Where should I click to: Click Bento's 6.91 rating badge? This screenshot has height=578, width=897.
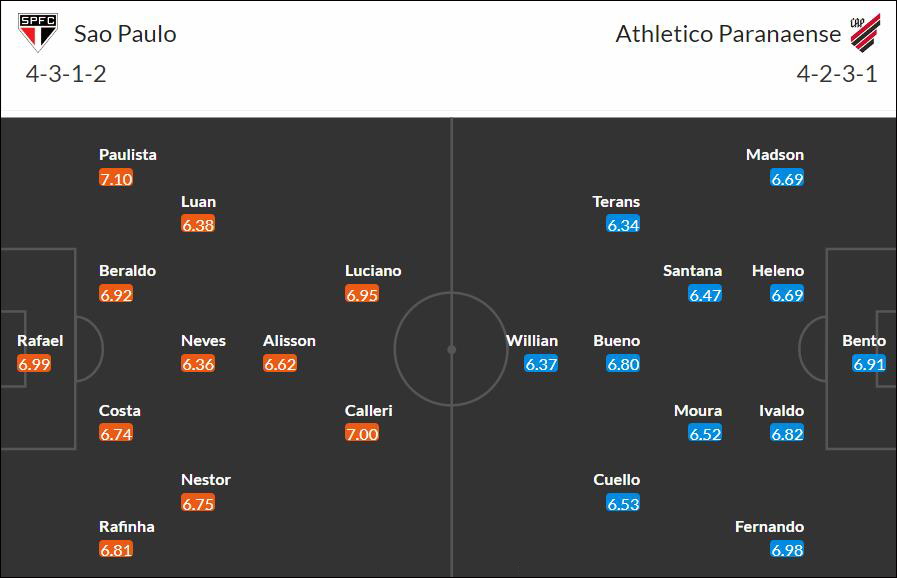[x=868, y=363]
